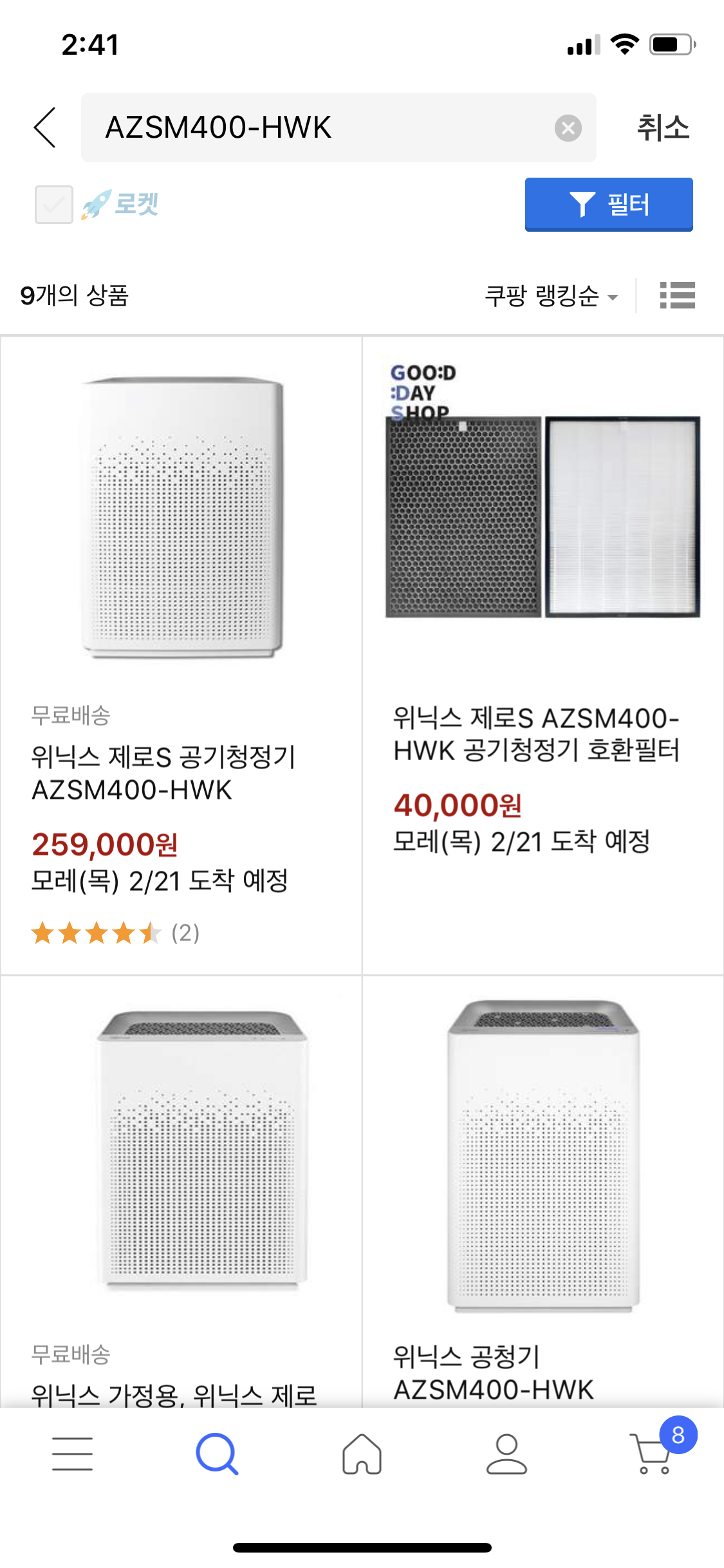Image resolution: width=724 pixels, height=1568 pixels.
Task: Switch to list view layout icon
Action: [678, 295]
